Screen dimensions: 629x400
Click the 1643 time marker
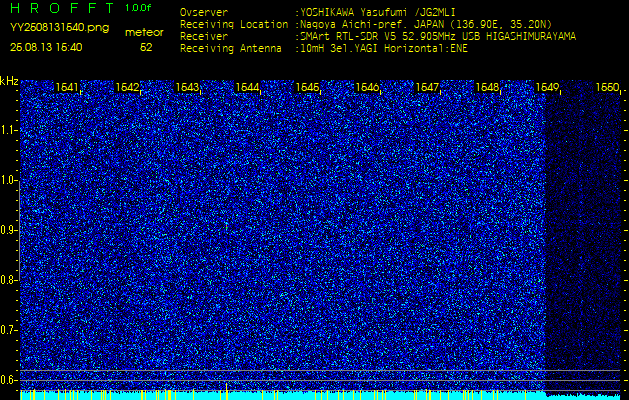point(187,87)
